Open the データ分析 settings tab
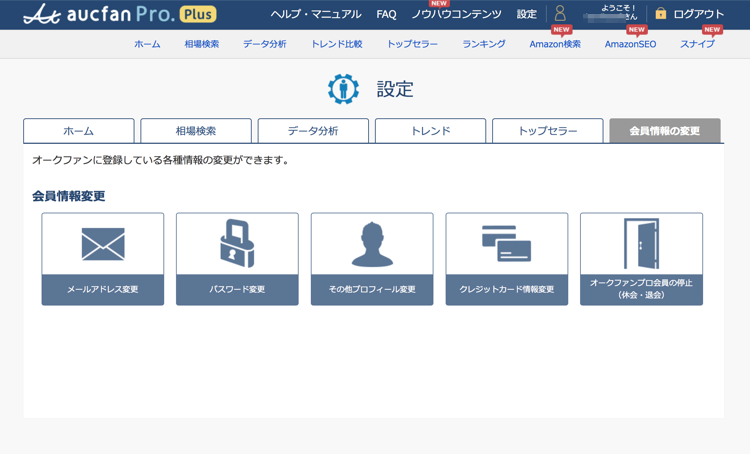750x455 pixels. [313, 131]
